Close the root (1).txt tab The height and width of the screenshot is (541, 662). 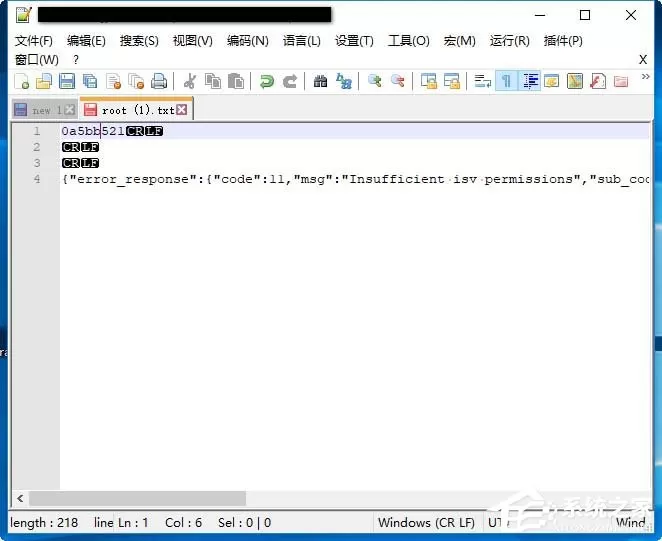pos(182,110)
